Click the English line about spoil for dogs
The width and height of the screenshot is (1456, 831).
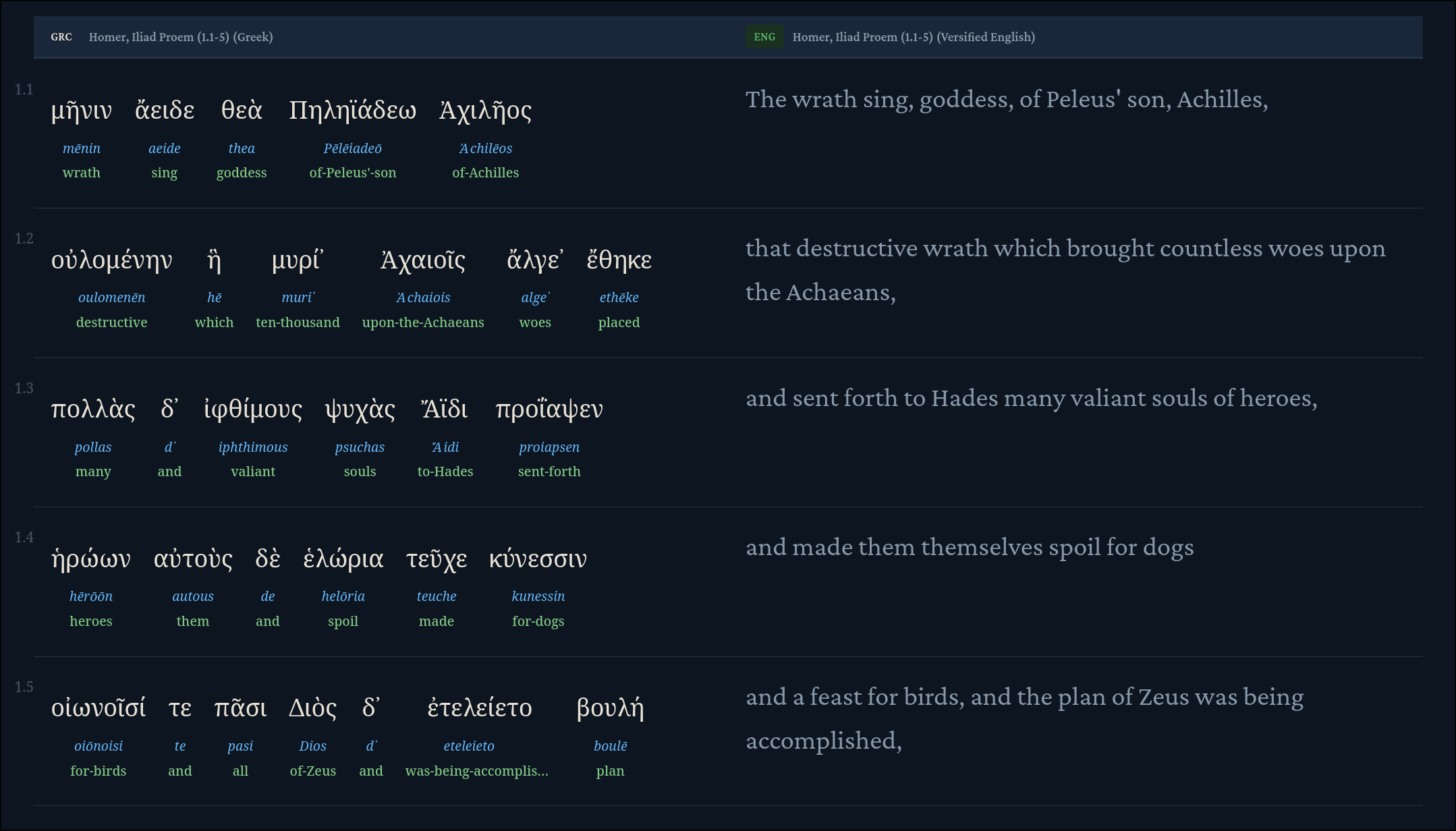(x=970, y=548)
